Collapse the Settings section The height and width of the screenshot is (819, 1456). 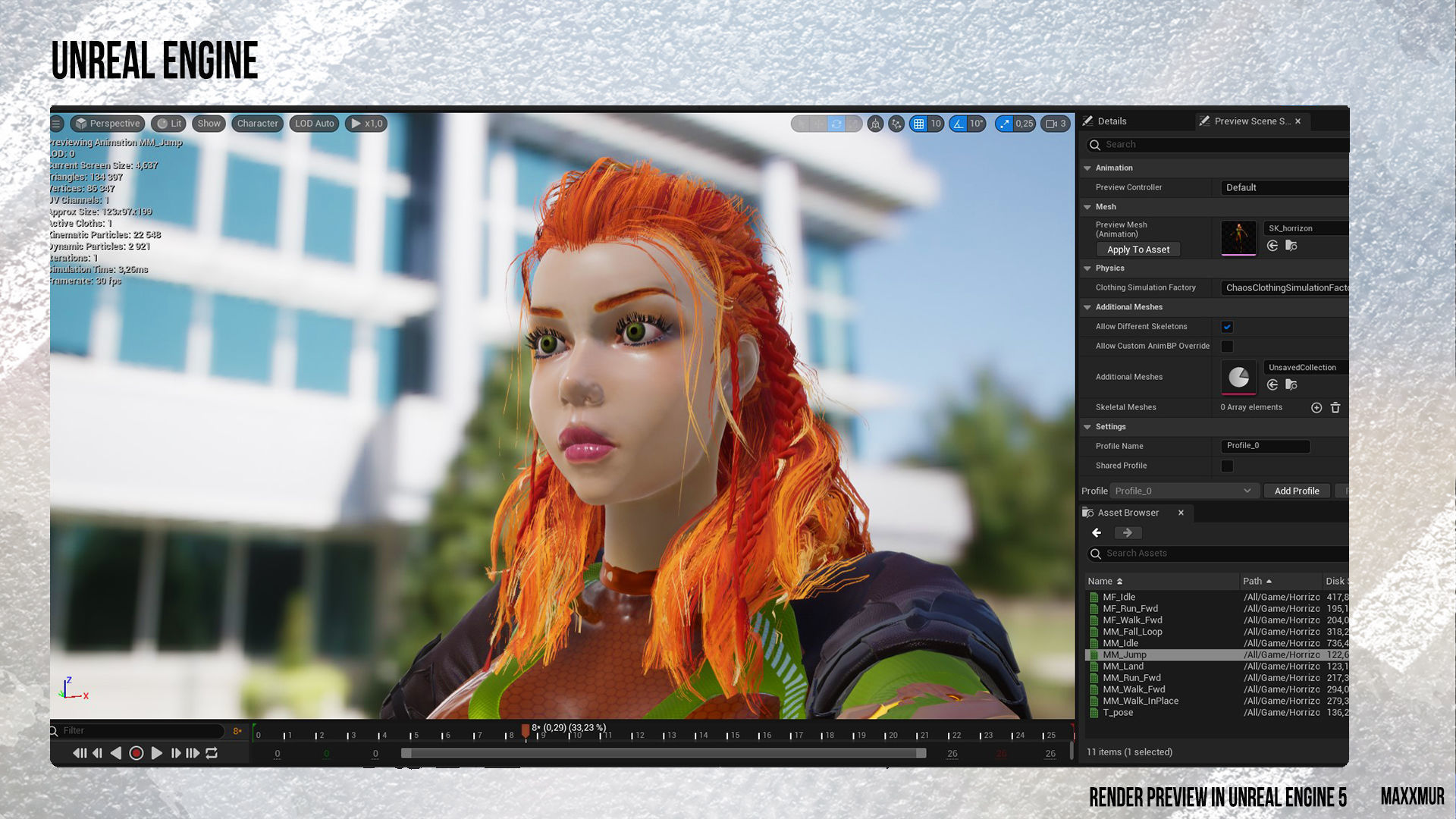(x=1087, y=427)
